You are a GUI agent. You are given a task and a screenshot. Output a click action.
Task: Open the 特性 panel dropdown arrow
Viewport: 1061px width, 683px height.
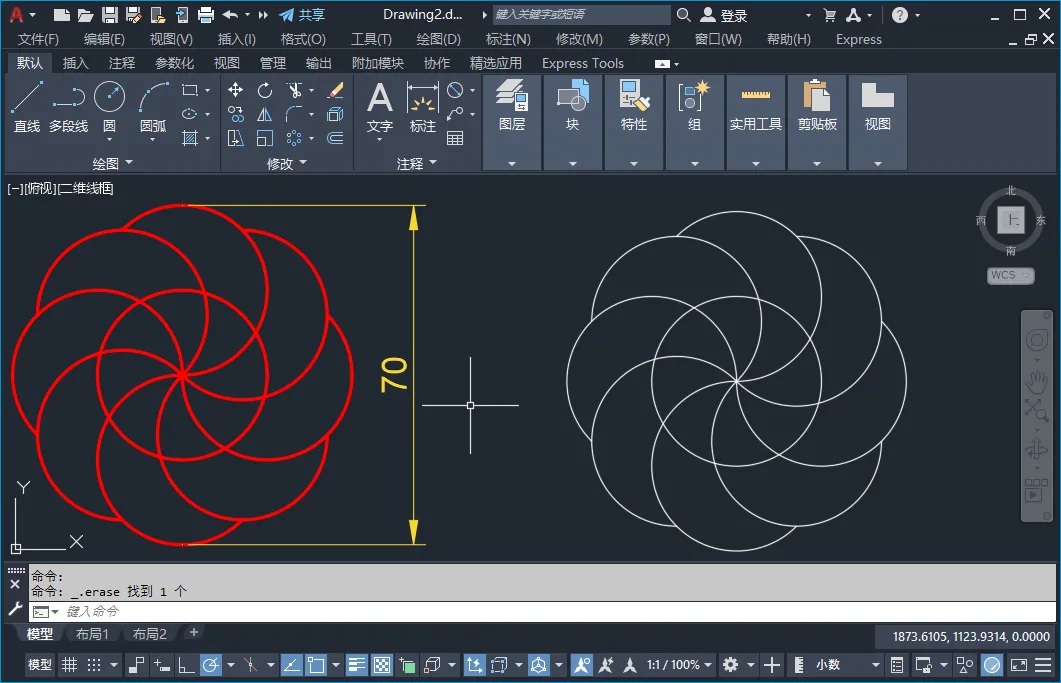[633, 163]
